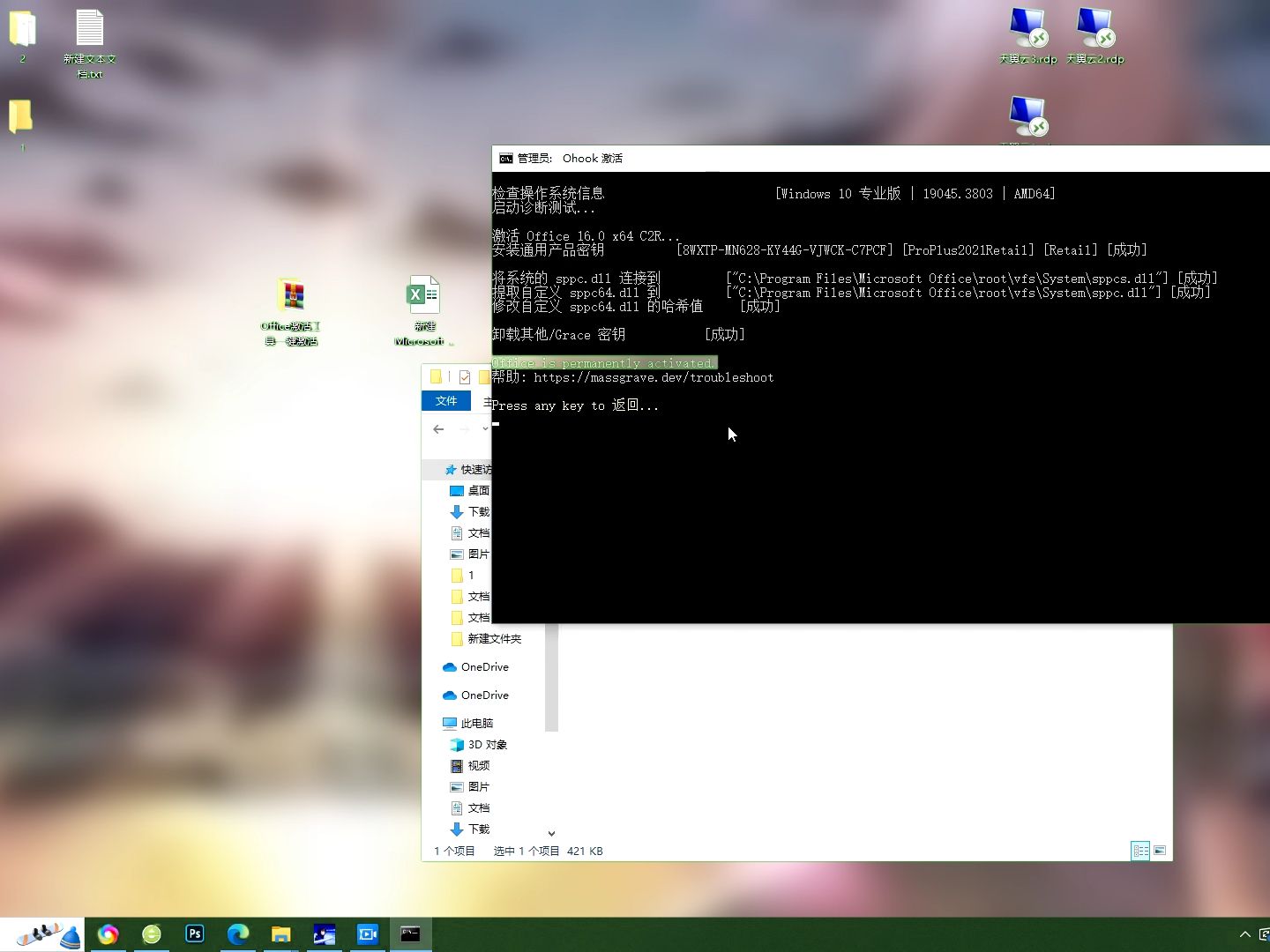Click the Ohook console window title icon

pos(505,159)
